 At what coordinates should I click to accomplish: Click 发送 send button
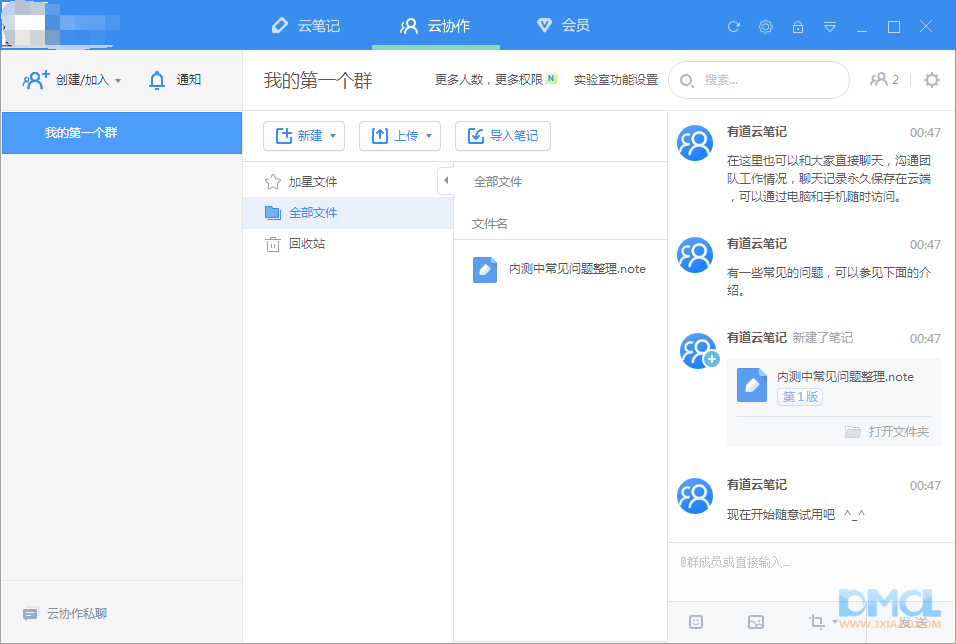(912, 622)
